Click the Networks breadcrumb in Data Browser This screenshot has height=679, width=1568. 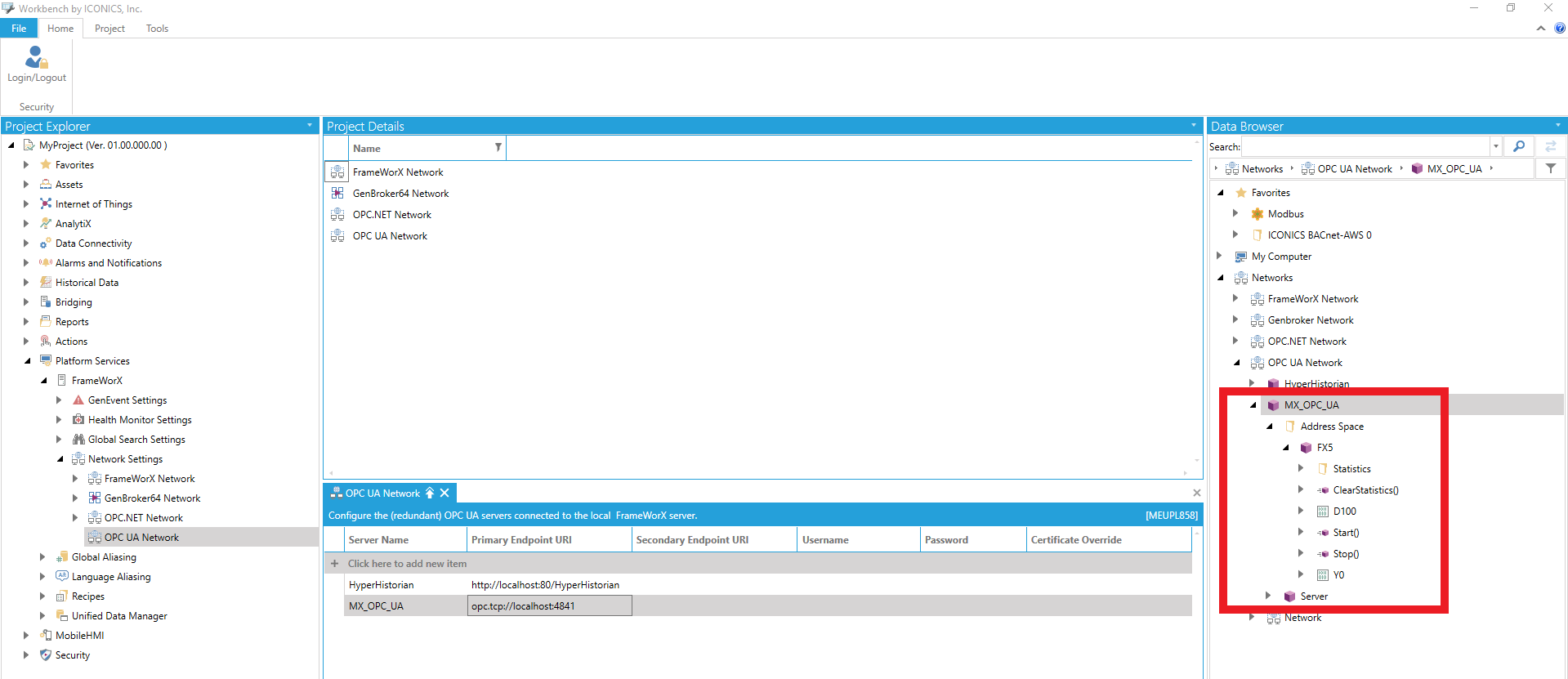[1262, 169]
